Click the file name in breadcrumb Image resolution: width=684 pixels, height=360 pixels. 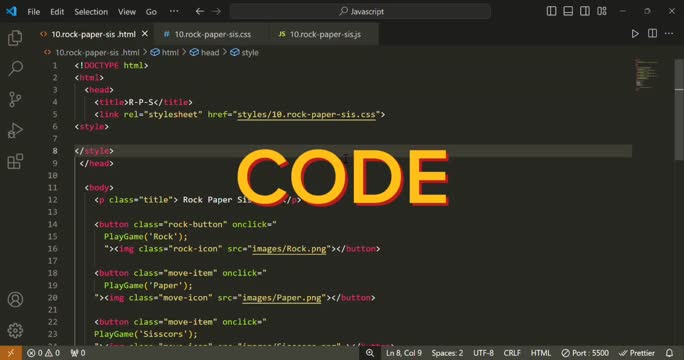pyautogui.click(x=97, y=52)
